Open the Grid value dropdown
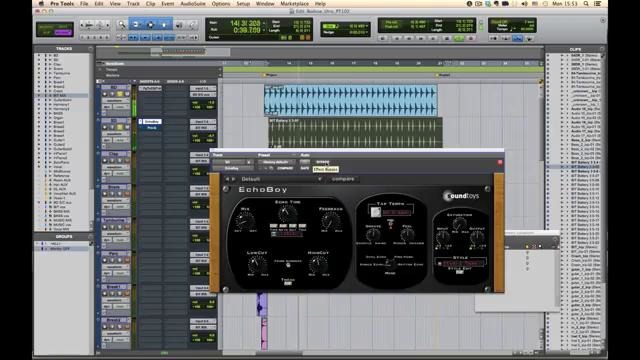The width and height of the screenshot is (640, 360). pos(367,26)
